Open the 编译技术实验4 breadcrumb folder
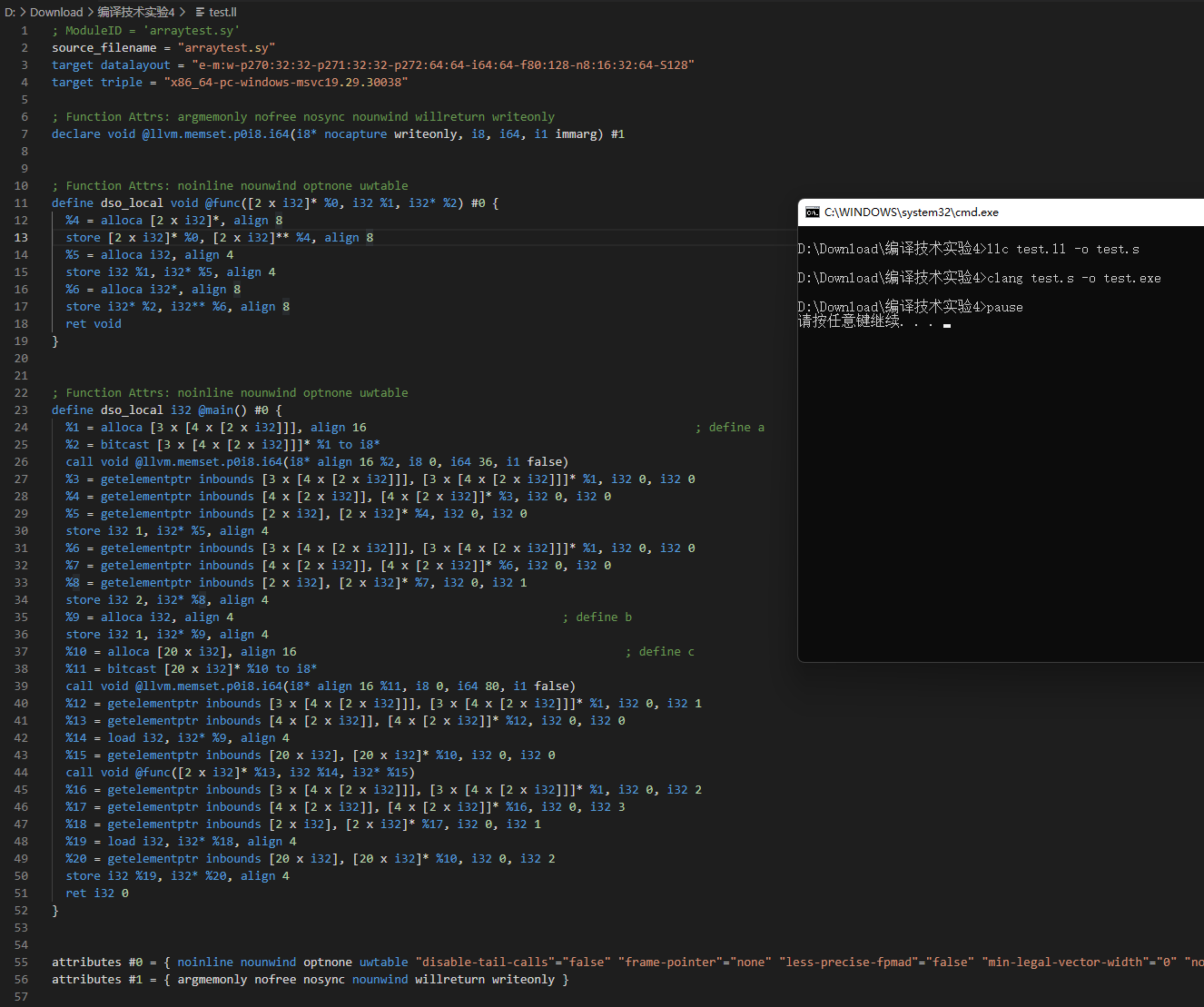The image size is (1204, 1007). click(136, 12)
